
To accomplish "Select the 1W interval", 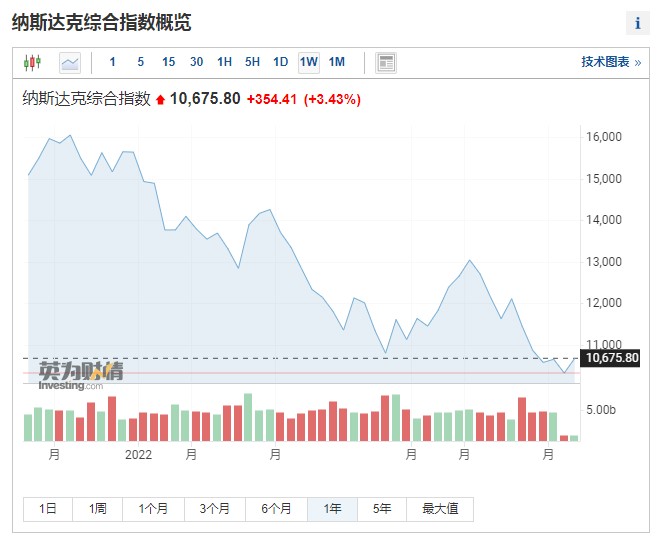I will (308, 62).
